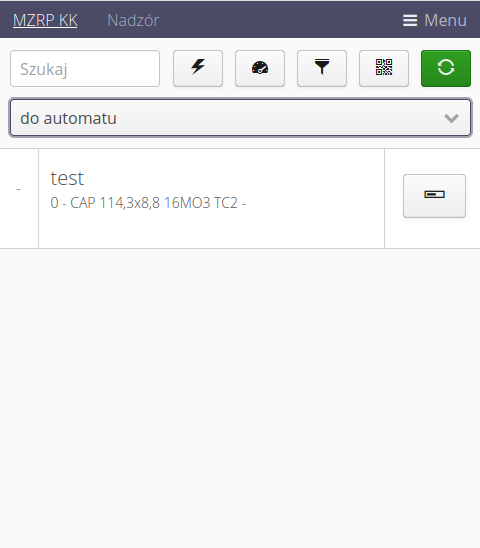Focus the Szukaj search field
The image size is (480, 548).
pos(85,68)
